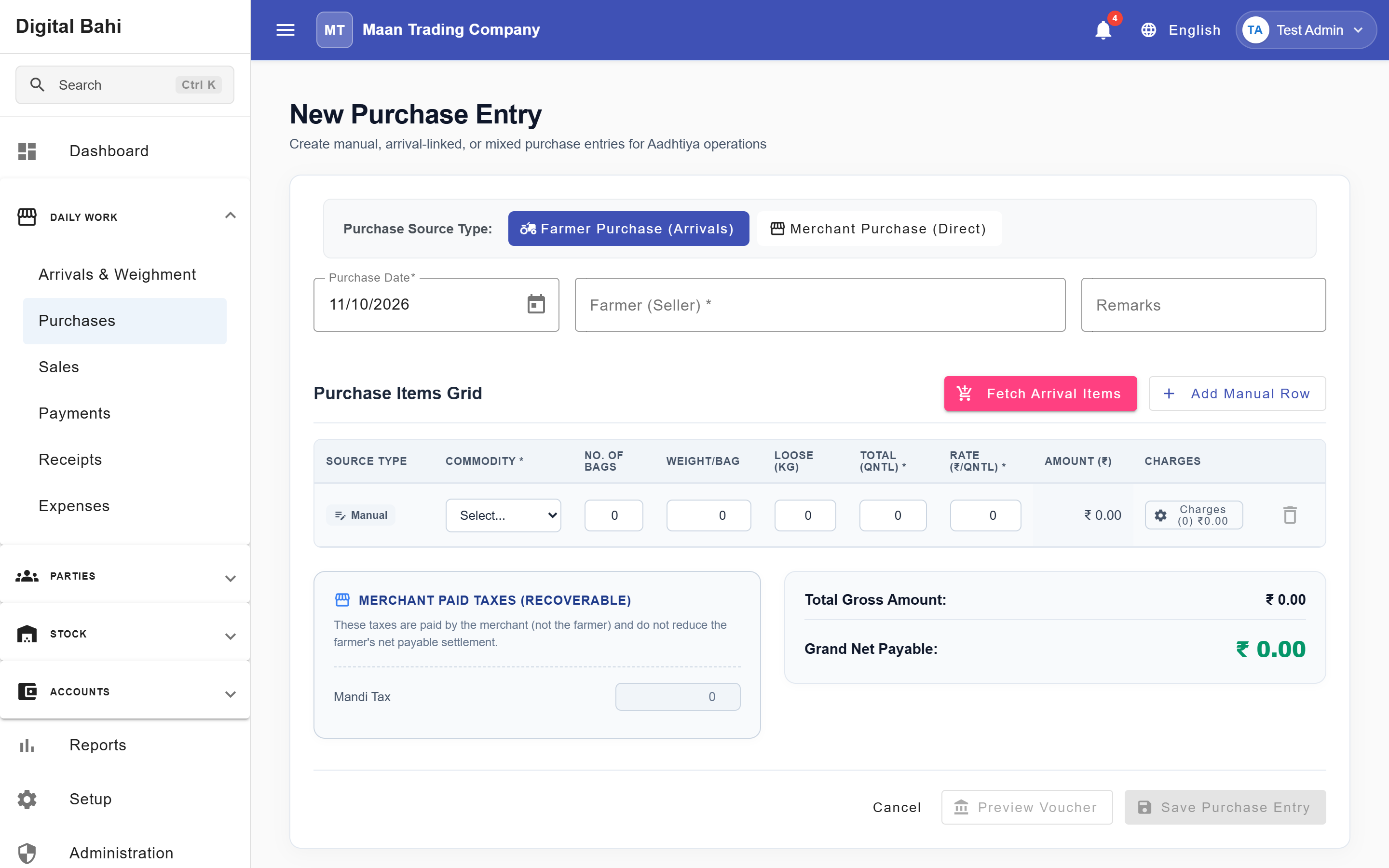Open Charges (0) ₹0.00 button
This screenshot has height=868, width=1389.
[1194, 515]
